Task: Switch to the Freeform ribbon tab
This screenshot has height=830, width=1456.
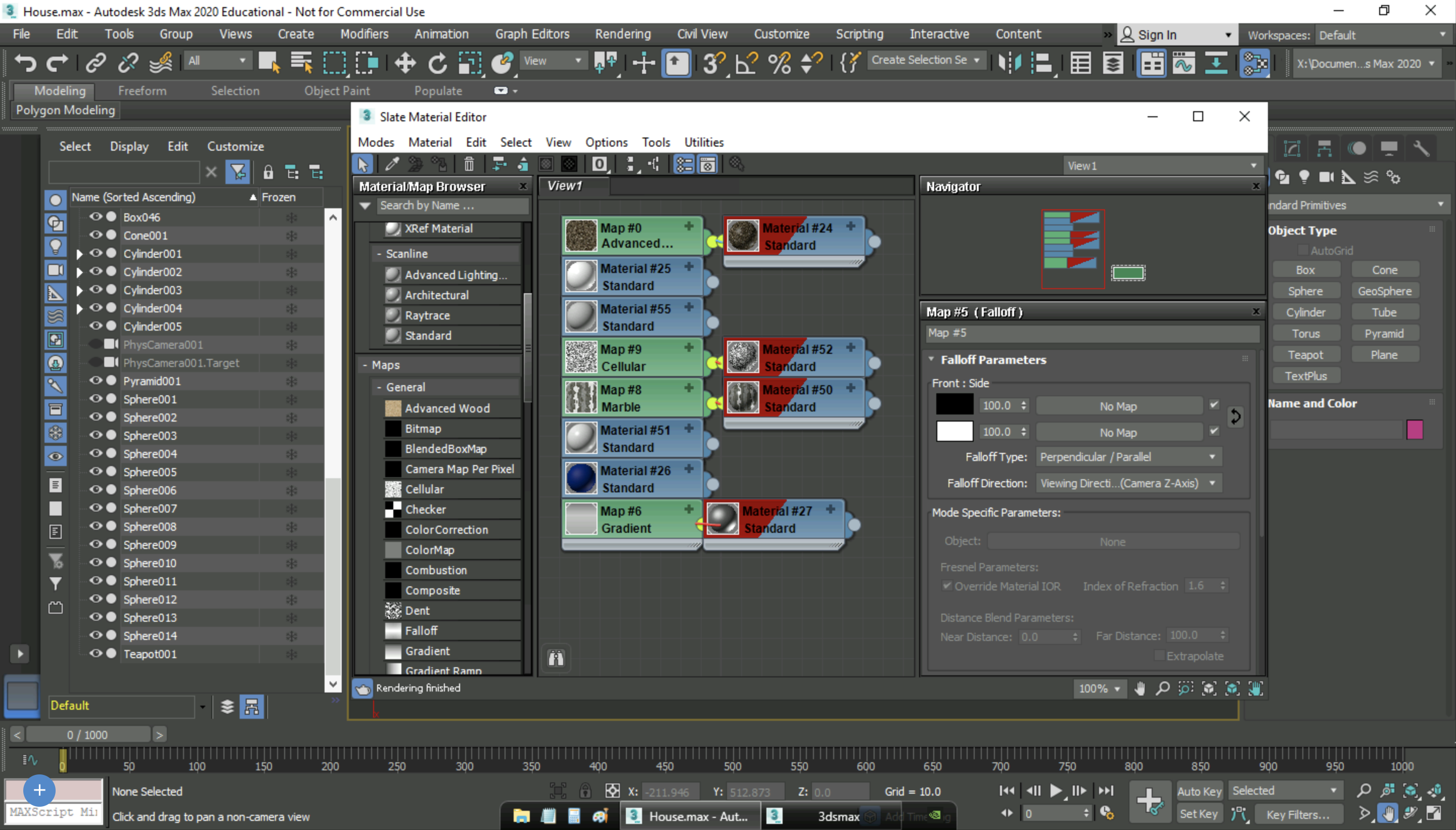Action: pyautogui.click(x=142, y=90)
